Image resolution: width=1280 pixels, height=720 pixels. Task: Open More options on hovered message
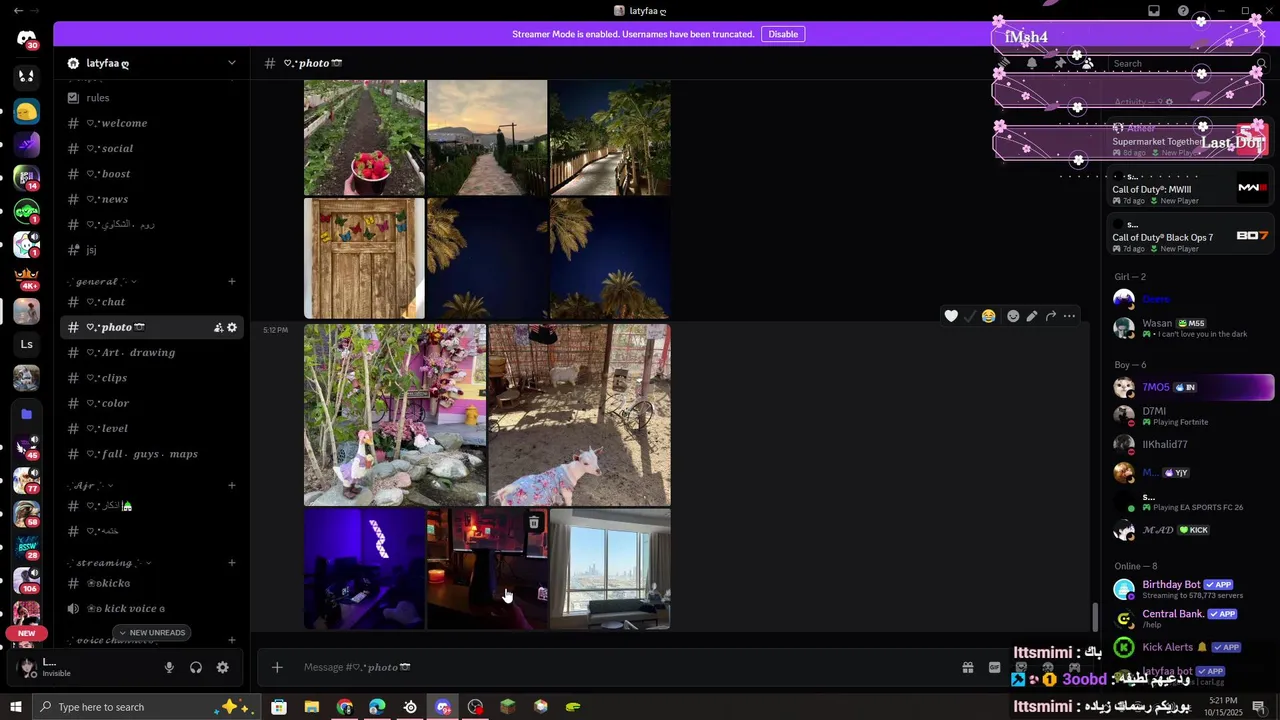coord(1070,316)
